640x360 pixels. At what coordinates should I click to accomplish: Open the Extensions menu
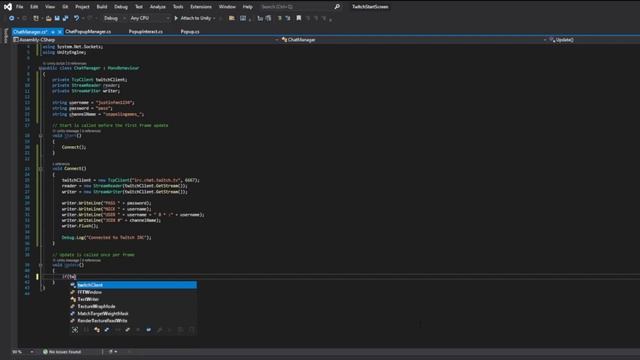click(x=201, y=7)
